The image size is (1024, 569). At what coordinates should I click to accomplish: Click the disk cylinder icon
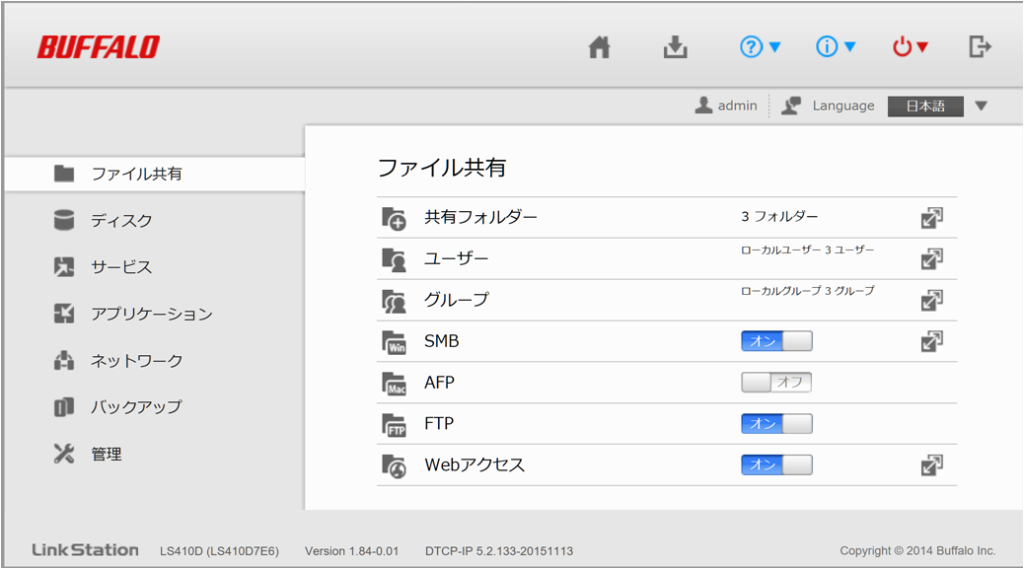coord(64,220)
